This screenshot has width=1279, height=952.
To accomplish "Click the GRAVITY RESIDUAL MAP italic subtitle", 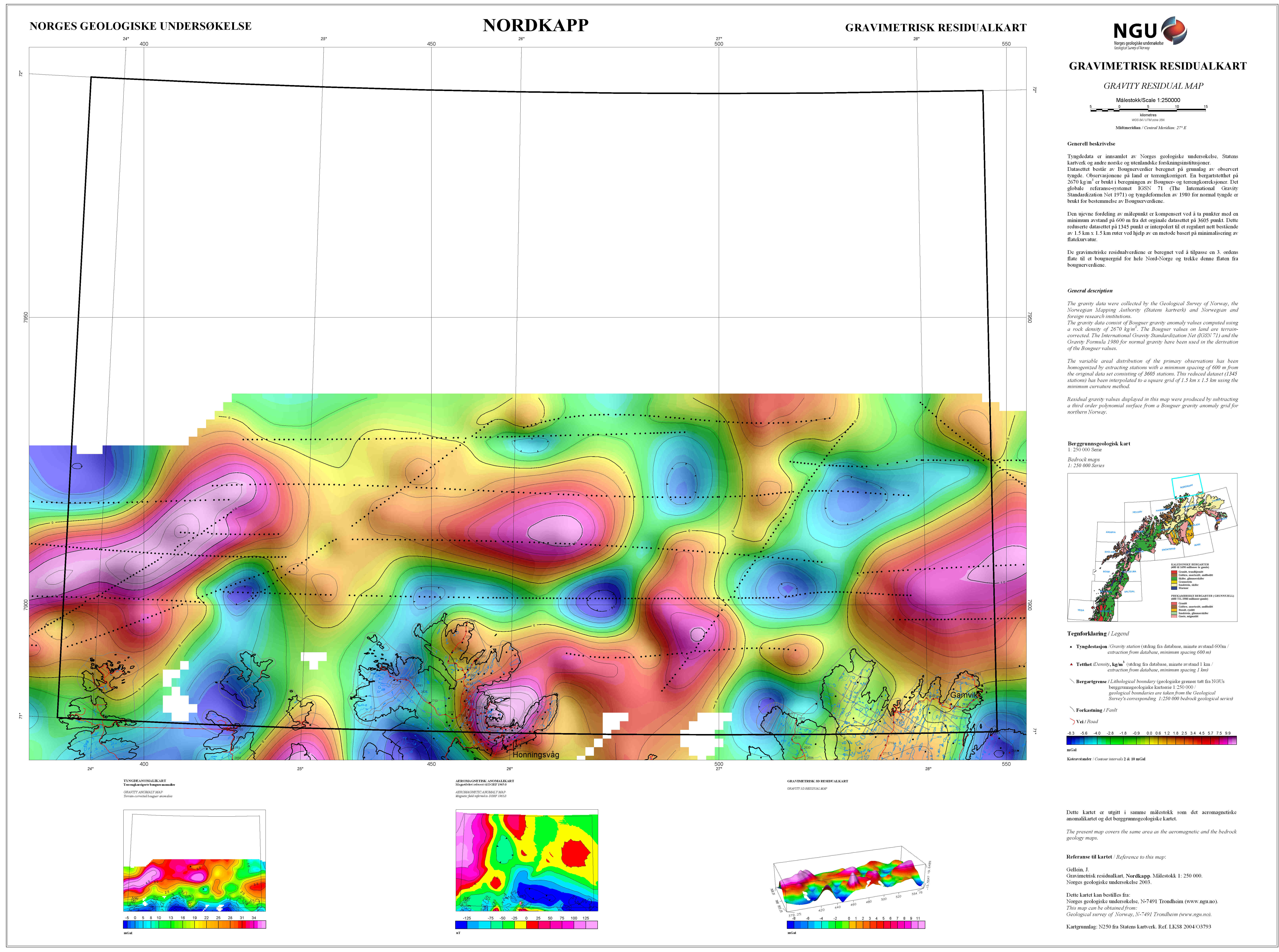I will pos(1153,86).
